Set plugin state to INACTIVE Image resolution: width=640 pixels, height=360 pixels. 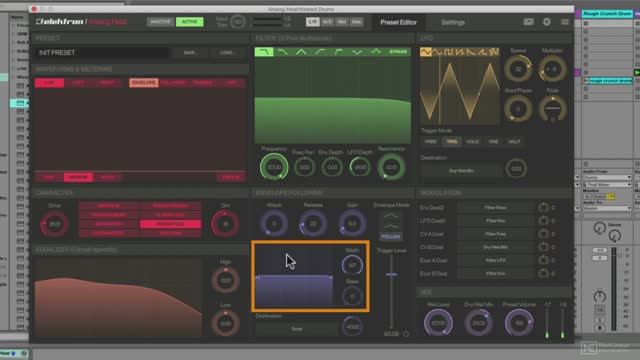[x=160, y=22]
